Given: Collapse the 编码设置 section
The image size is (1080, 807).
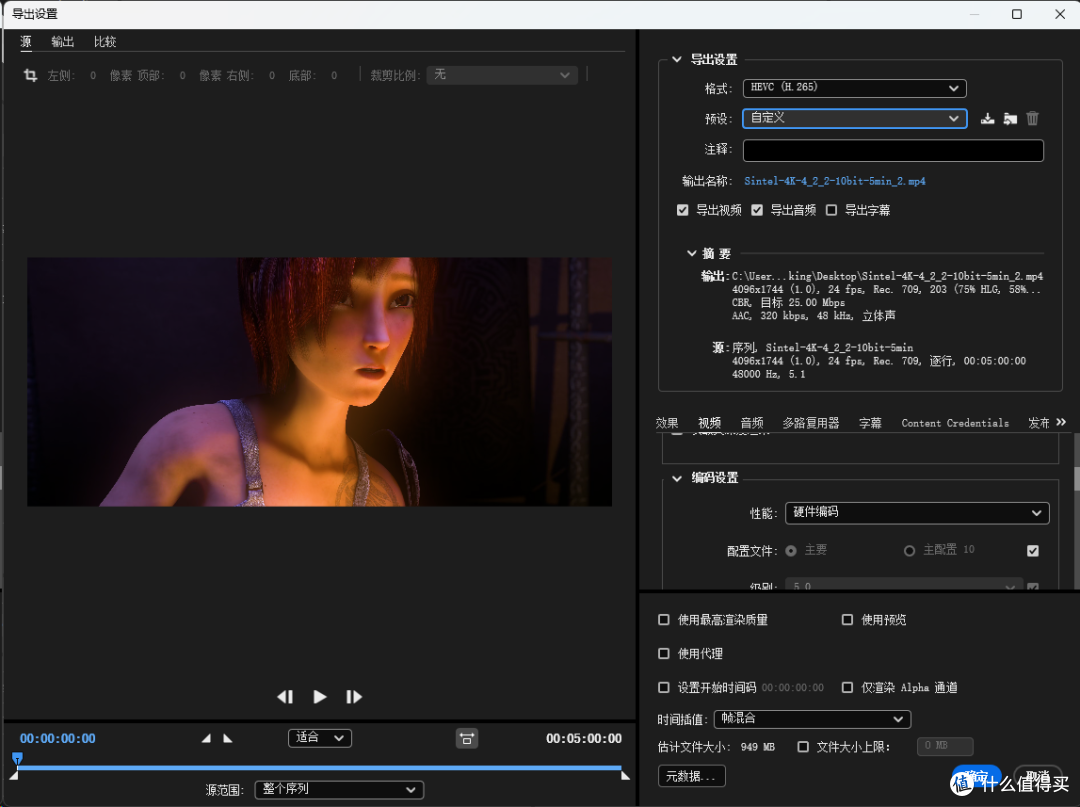Looking at the screenshot, I should coord(677,478).
